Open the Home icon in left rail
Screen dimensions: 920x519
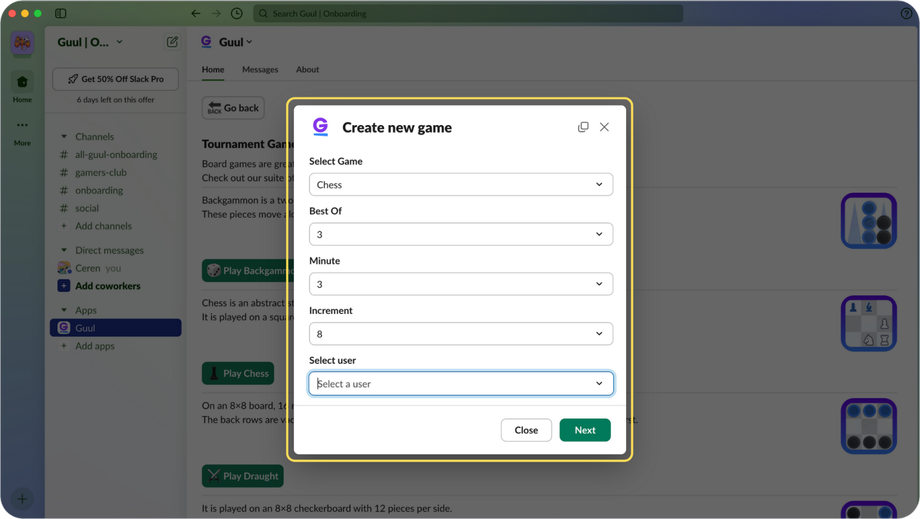[22, 83]
